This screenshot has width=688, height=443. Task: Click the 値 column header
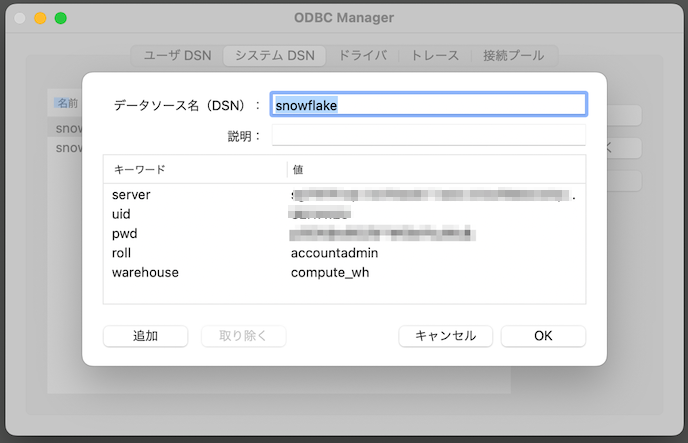[x=436, y=169]
